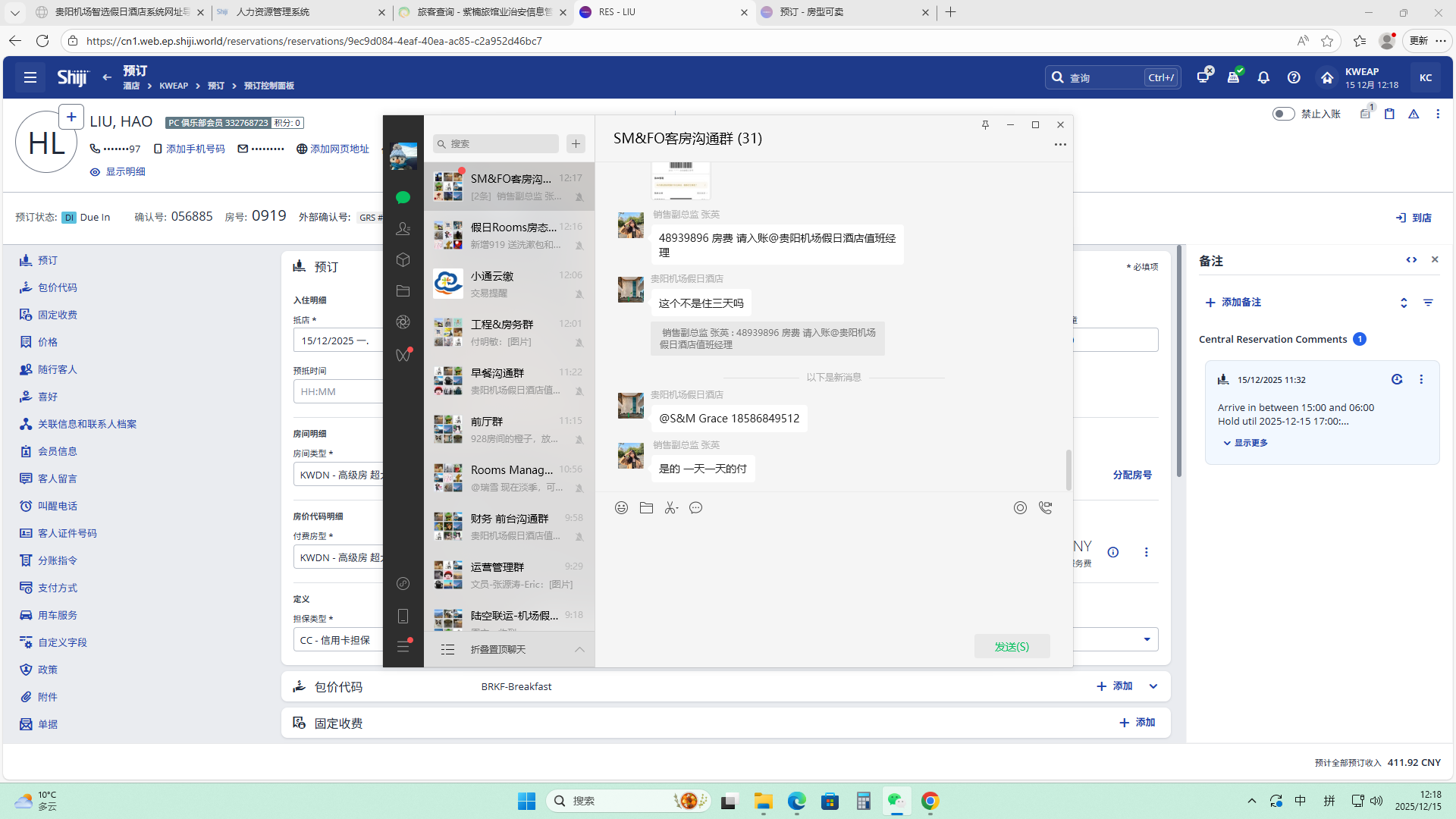Switch to the 人力资源管理系统 browser tab
The width and height of the screenshot is (1456, 819).
(x=273, y=12)
